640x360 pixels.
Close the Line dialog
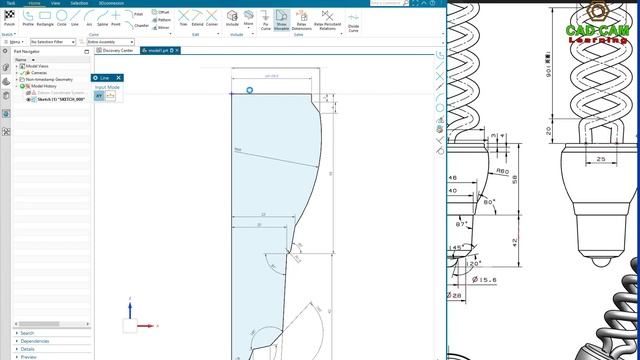click(x=118, y=78)
